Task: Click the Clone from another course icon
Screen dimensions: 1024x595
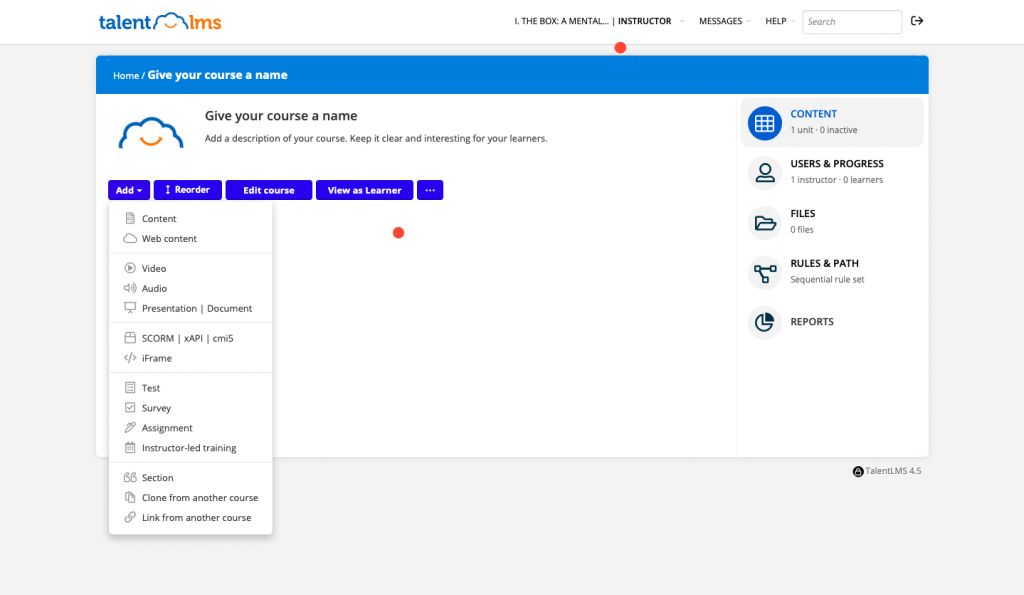Action: point(130,497)
